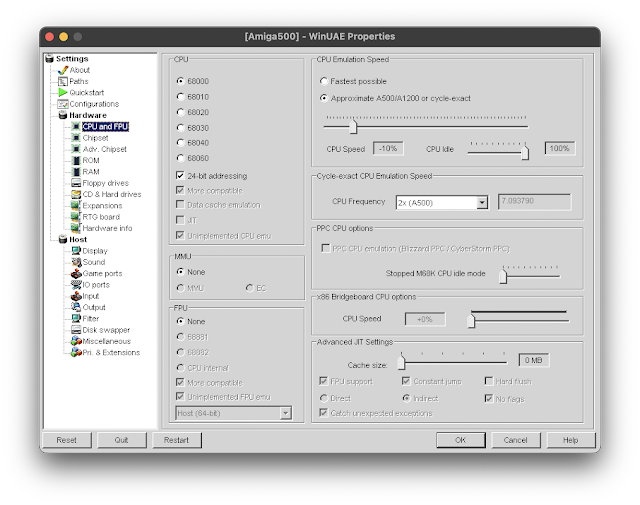The image size is (640, 505).
Task: Open the Sound settings page
Action: click(x=93, y=262)
